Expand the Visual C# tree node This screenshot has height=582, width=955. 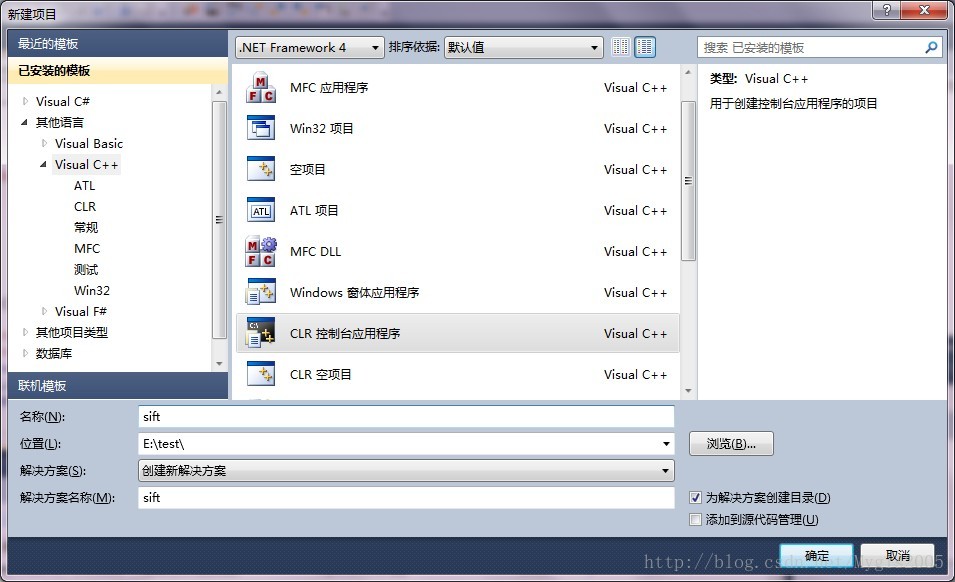(x=26, y=102)
